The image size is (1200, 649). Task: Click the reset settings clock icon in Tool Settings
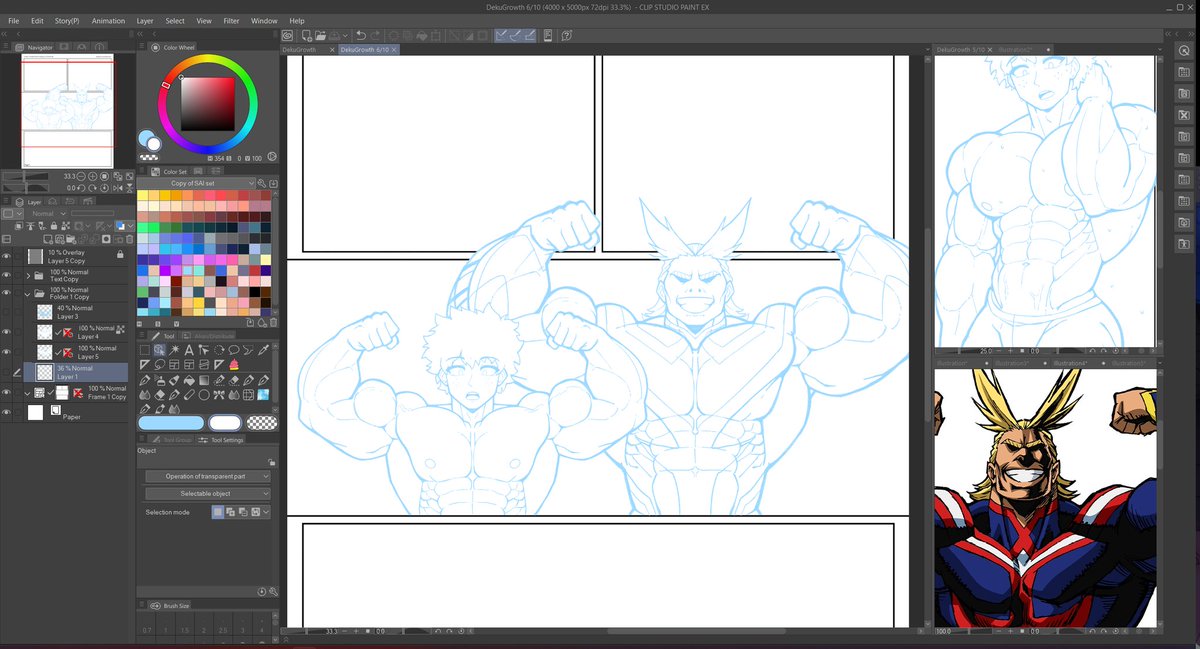tap(262, 592)
